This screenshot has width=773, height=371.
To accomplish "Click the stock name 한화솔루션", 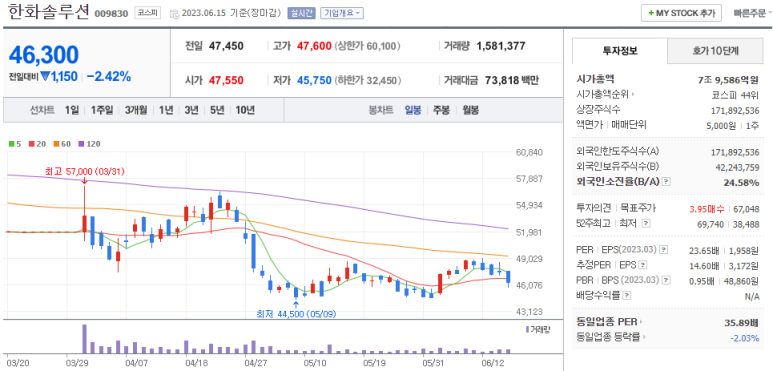I will (48, 12).
